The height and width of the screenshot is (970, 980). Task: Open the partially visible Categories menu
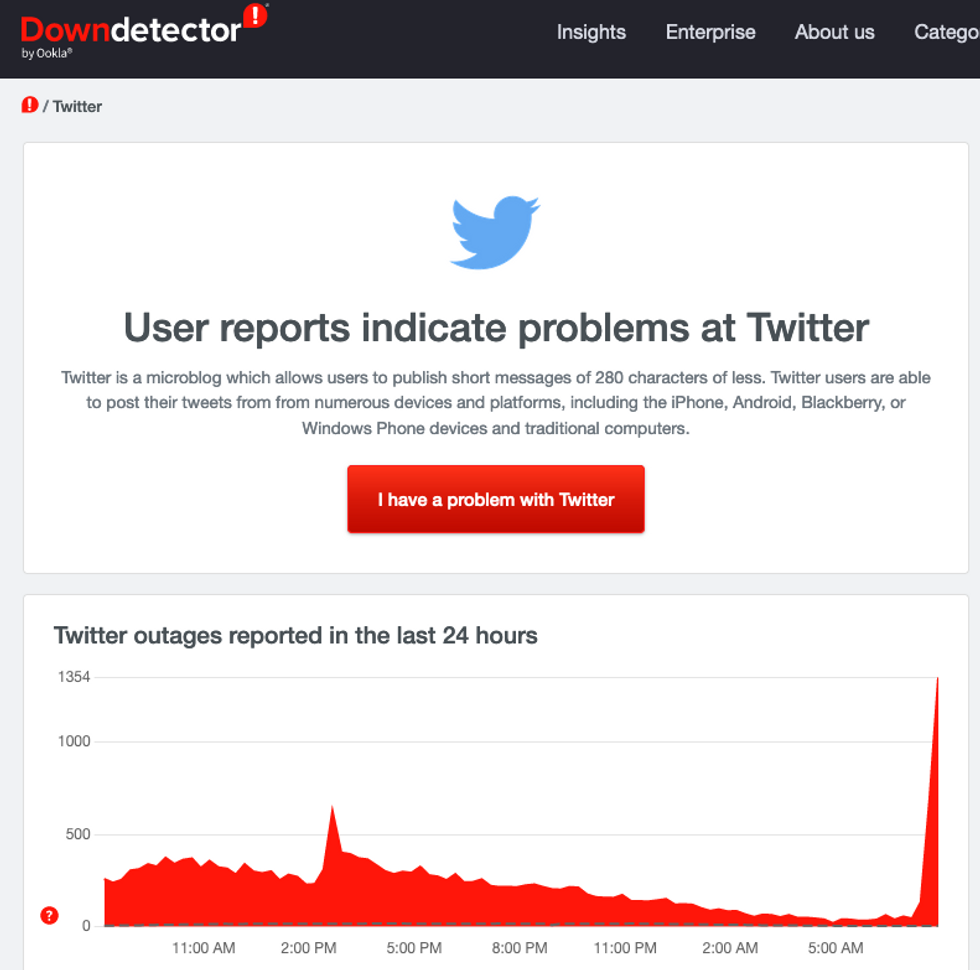coord(946,32)
